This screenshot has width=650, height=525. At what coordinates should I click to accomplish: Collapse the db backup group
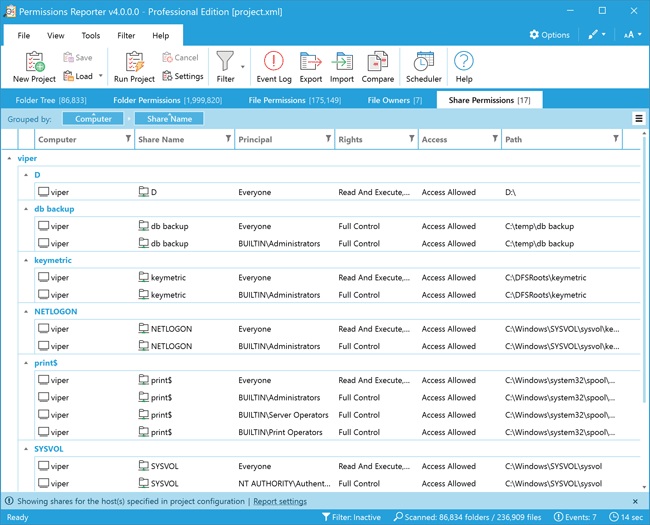click(x=26, y=209)
